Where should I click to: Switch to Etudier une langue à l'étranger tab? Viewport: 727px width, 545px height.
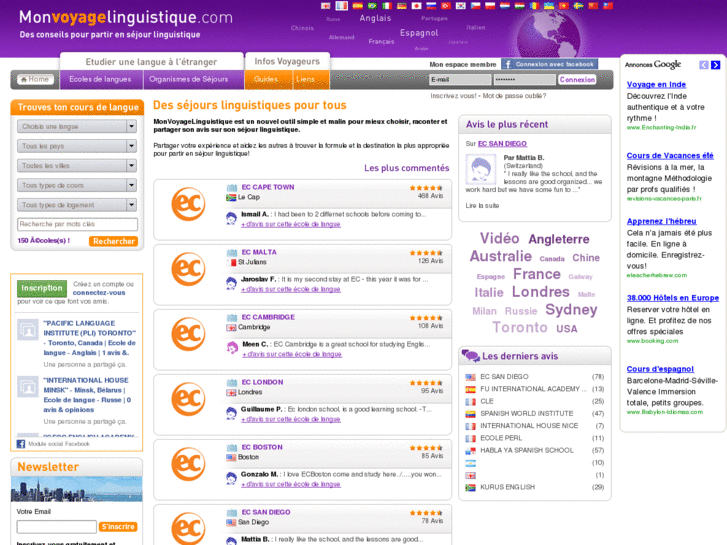coord(151,62)
